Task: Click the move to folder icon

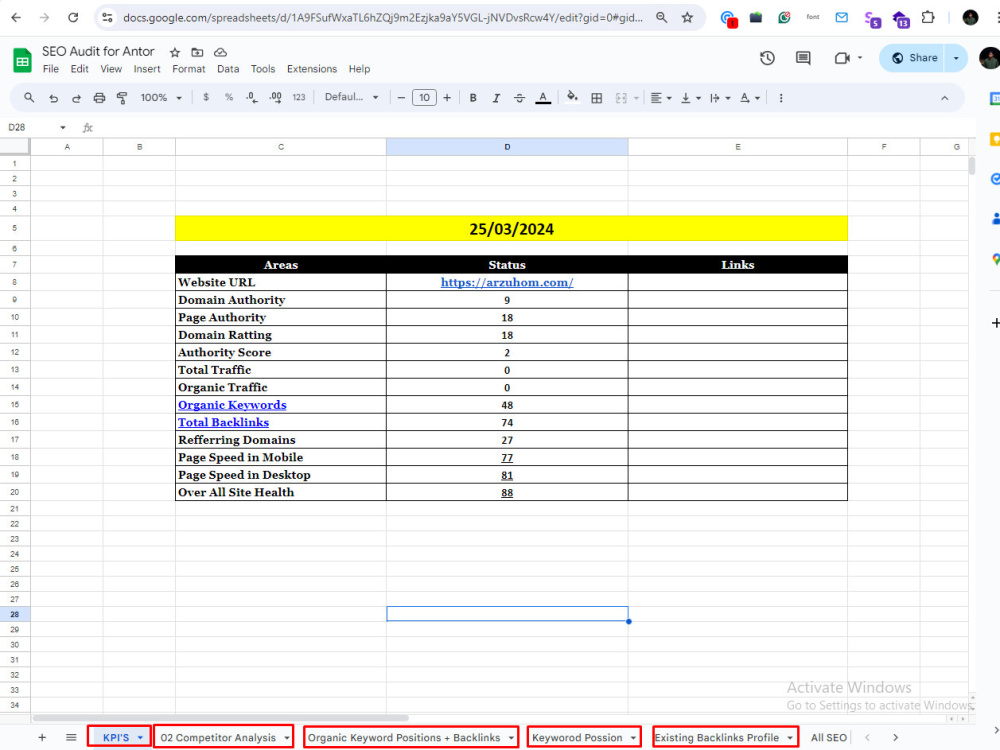Action: pyautogui.click(x=198, y=52)
